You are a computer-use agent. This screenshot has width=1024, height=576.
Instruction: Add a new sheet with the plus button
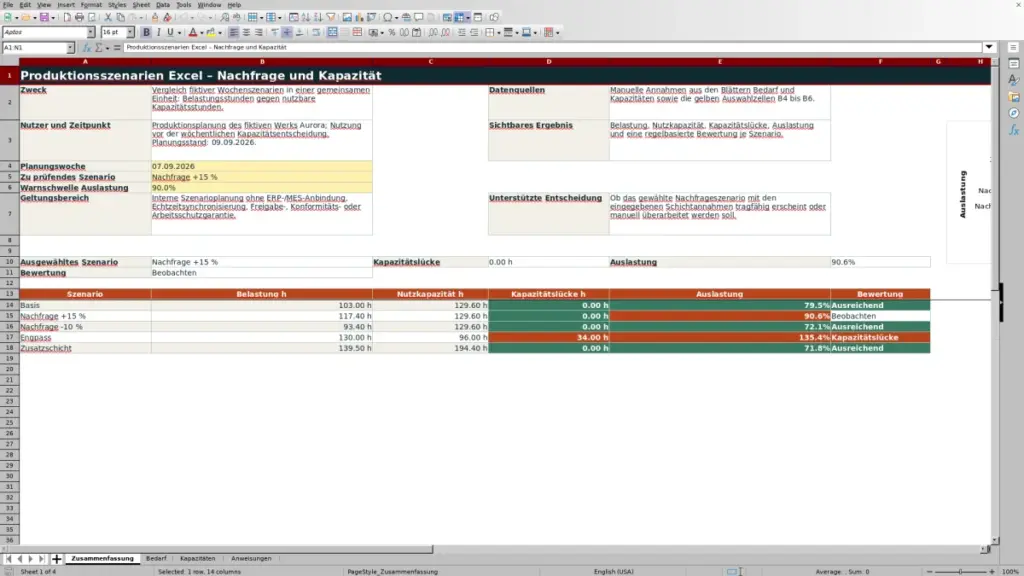pos(57,559)
